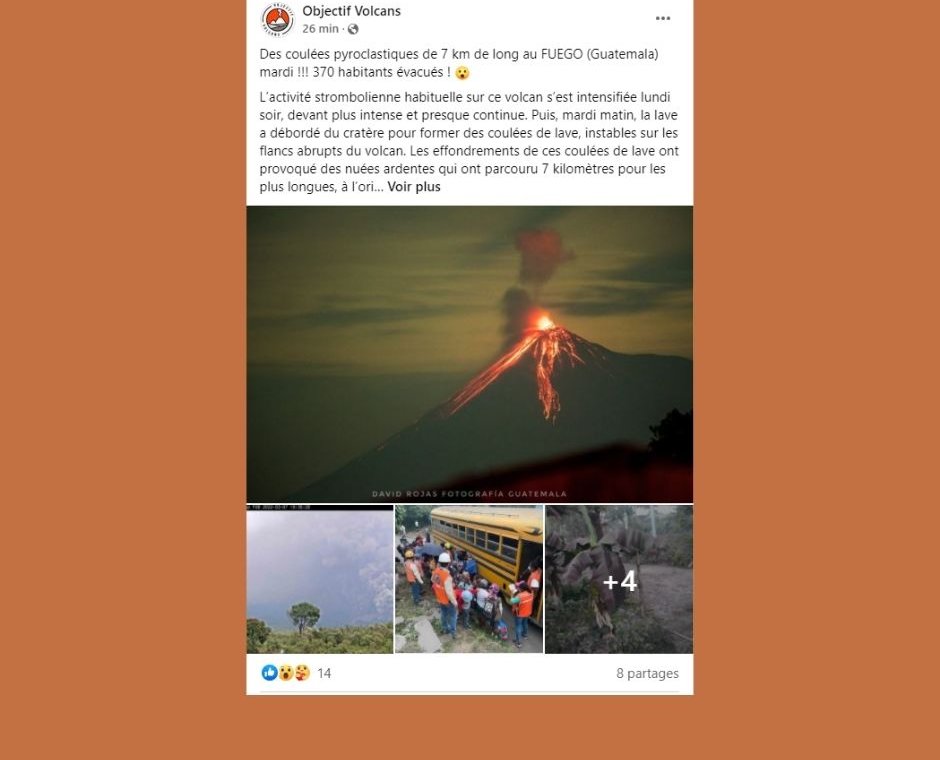Click the Wow reaction emoji icon

[x=285, y=672]
